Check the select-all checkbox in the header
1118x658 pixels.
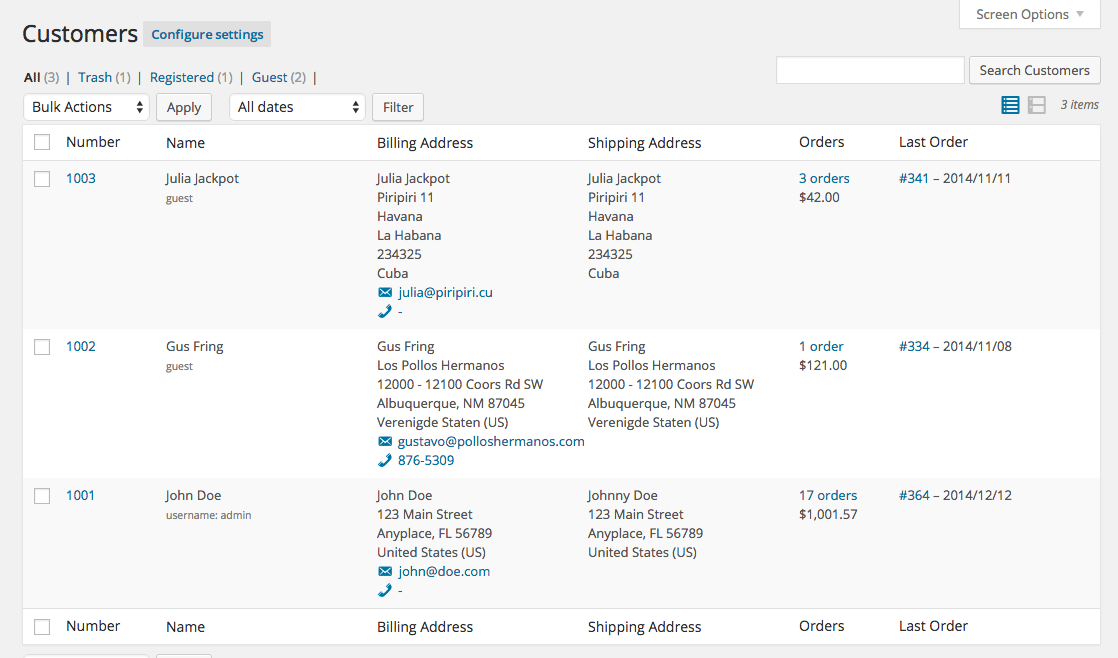42,142
